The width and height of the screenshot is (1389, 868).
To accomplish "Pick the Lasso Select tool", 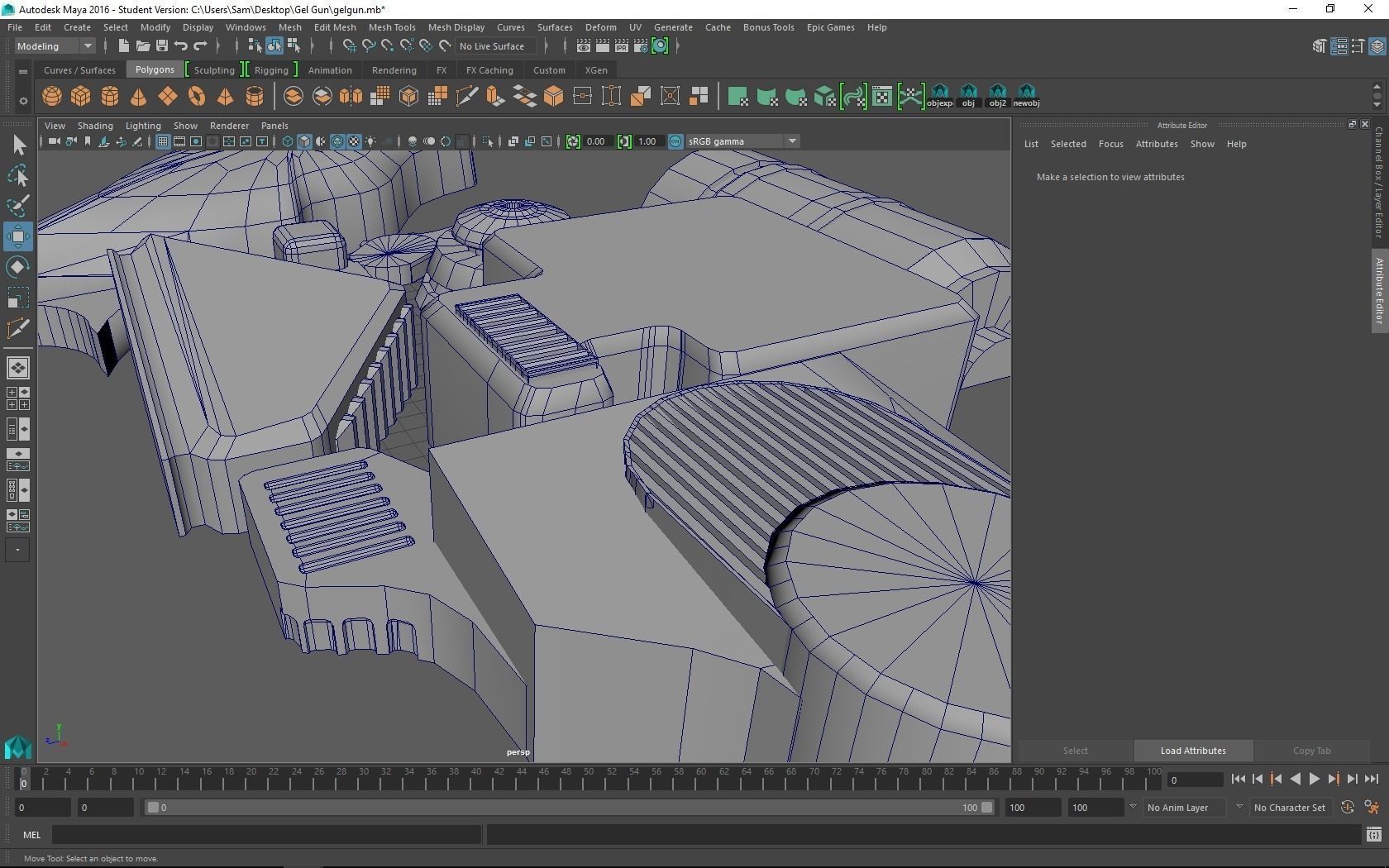I will tap(17, 176).
